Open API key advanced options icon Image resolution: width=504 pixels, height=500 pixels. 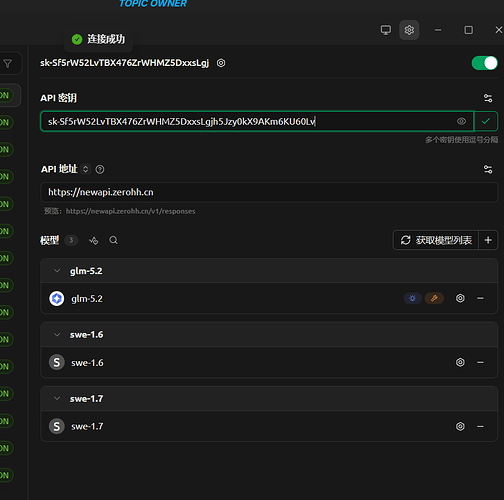pos(488,98)
